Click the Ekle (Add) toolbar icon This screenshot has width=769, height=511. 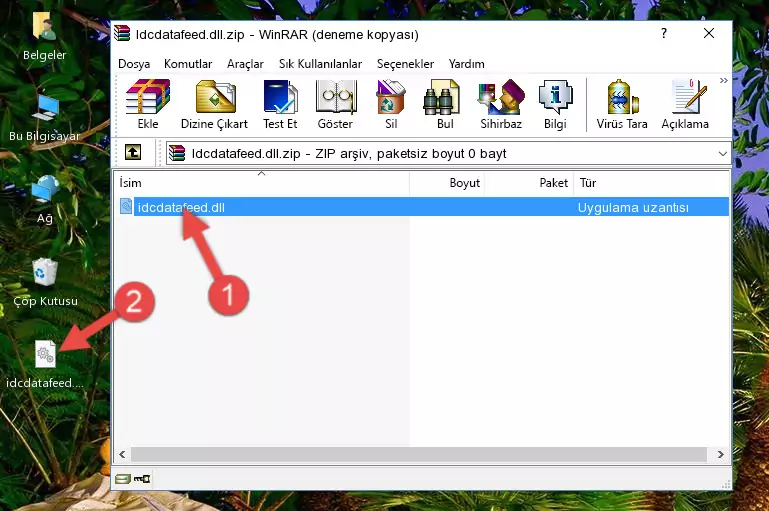tap(148, 104)
